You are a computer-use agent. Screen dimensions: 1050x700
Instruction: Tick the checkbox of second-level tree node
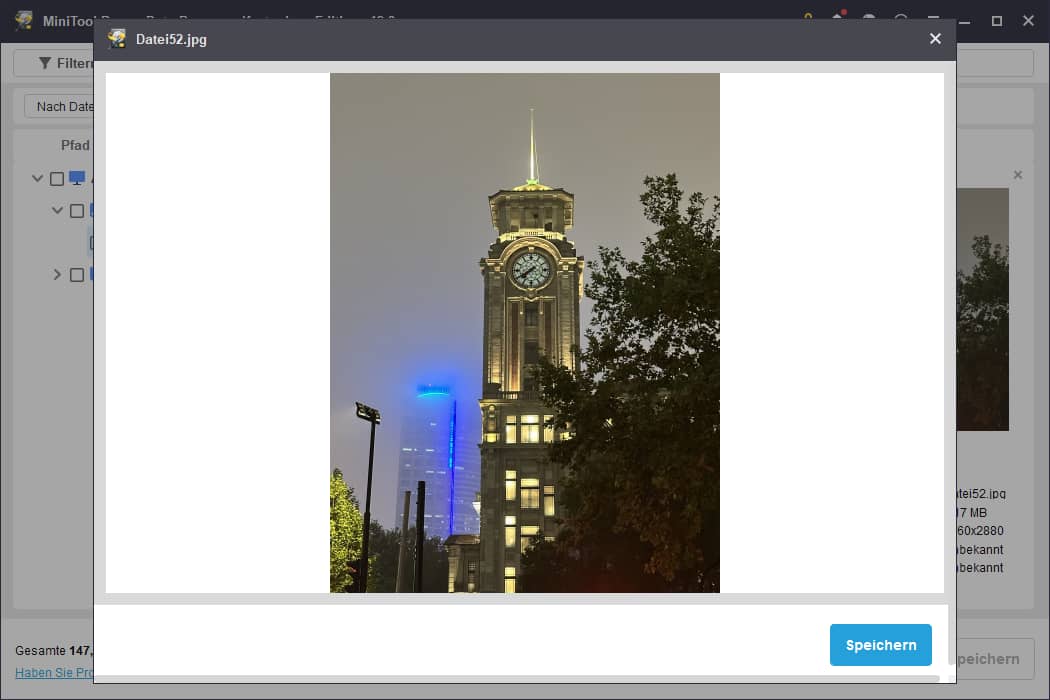coord(77,211)
